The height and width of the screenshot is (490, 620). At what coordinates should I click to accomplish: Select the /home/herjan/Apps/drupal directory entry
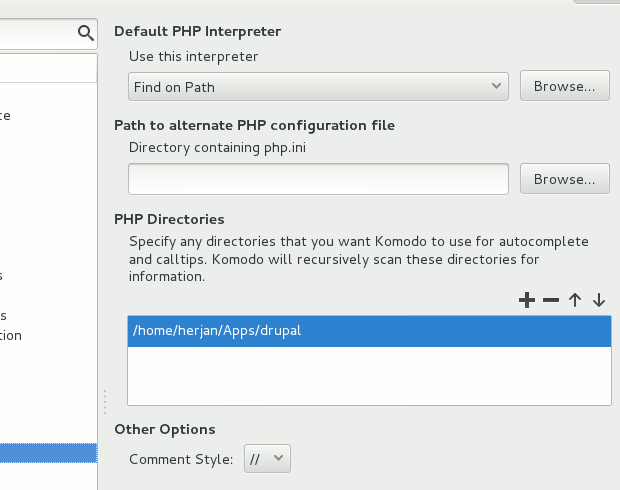tap(369, 331)
